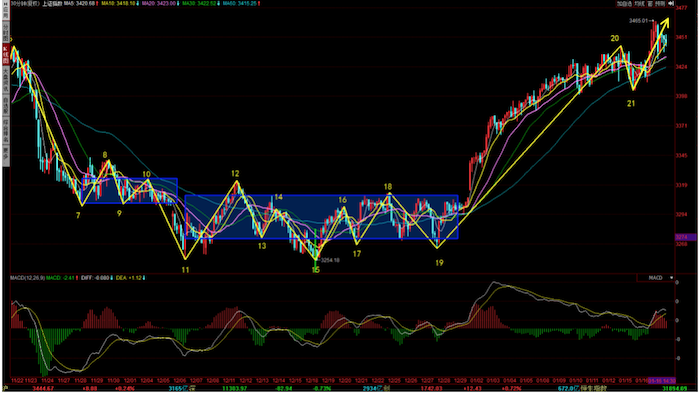Click the MA5 value indicator label
The height and width of the screenshot is (396, 700).
pos(80,4)
